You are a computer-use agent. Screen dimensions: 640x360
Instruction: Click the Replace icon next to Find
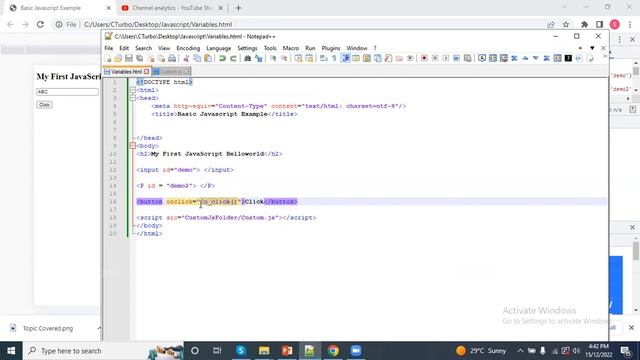[258, 58]
